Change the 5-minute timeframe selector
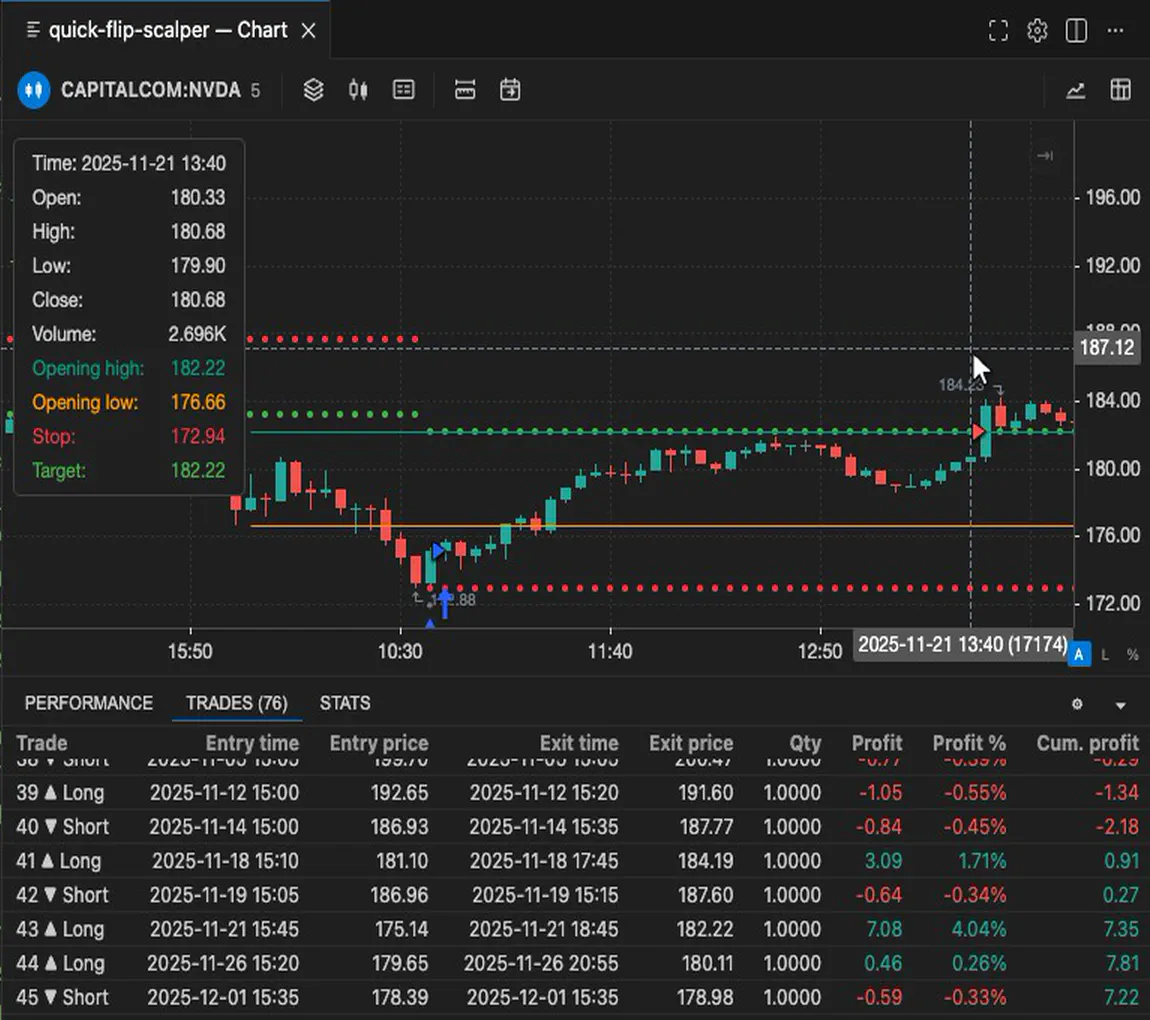 point(255,90)
